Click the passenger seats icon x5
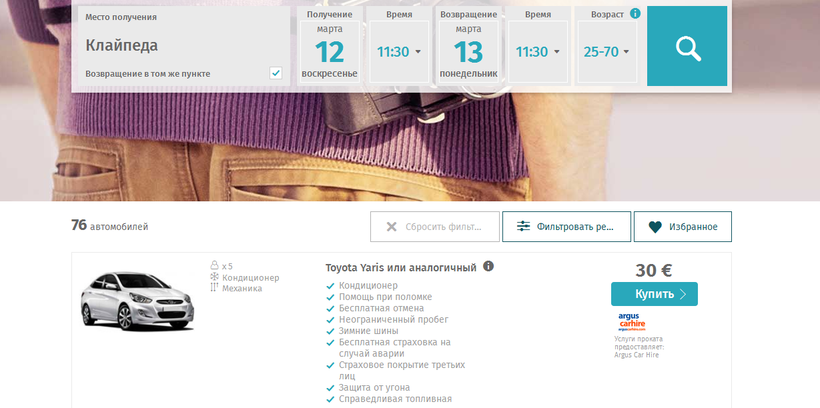Screen dimensions: 820x408 point(214,266)
